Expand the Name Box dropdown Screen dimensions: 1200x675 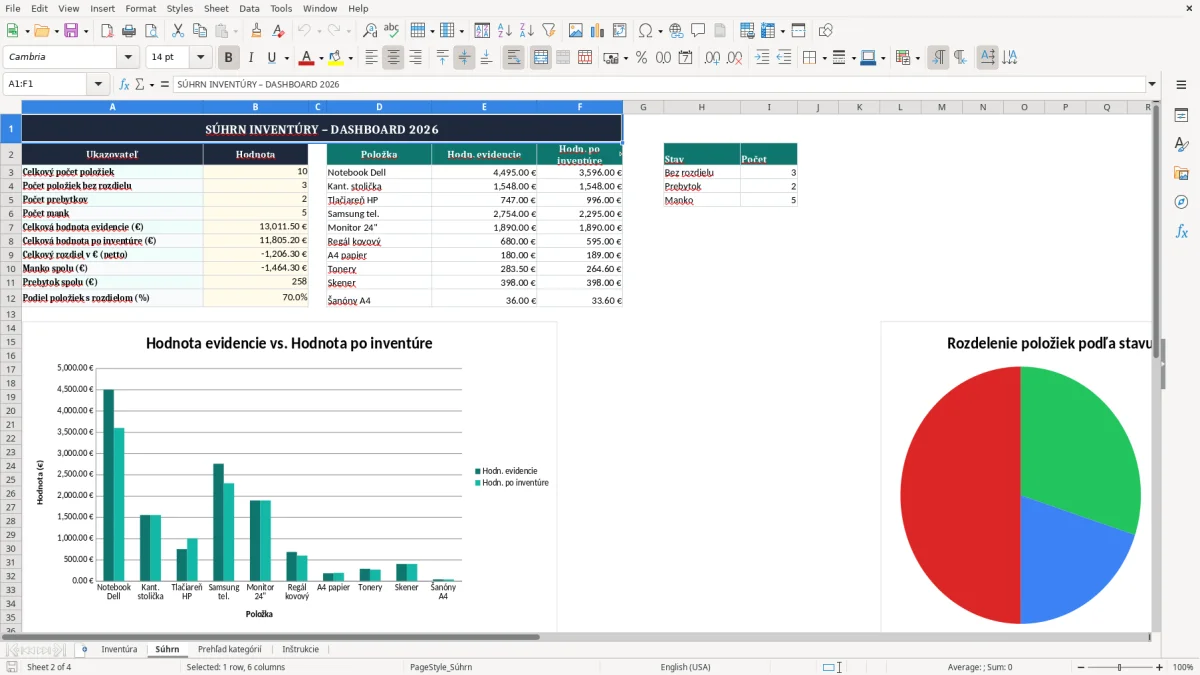tap(98, 84)
